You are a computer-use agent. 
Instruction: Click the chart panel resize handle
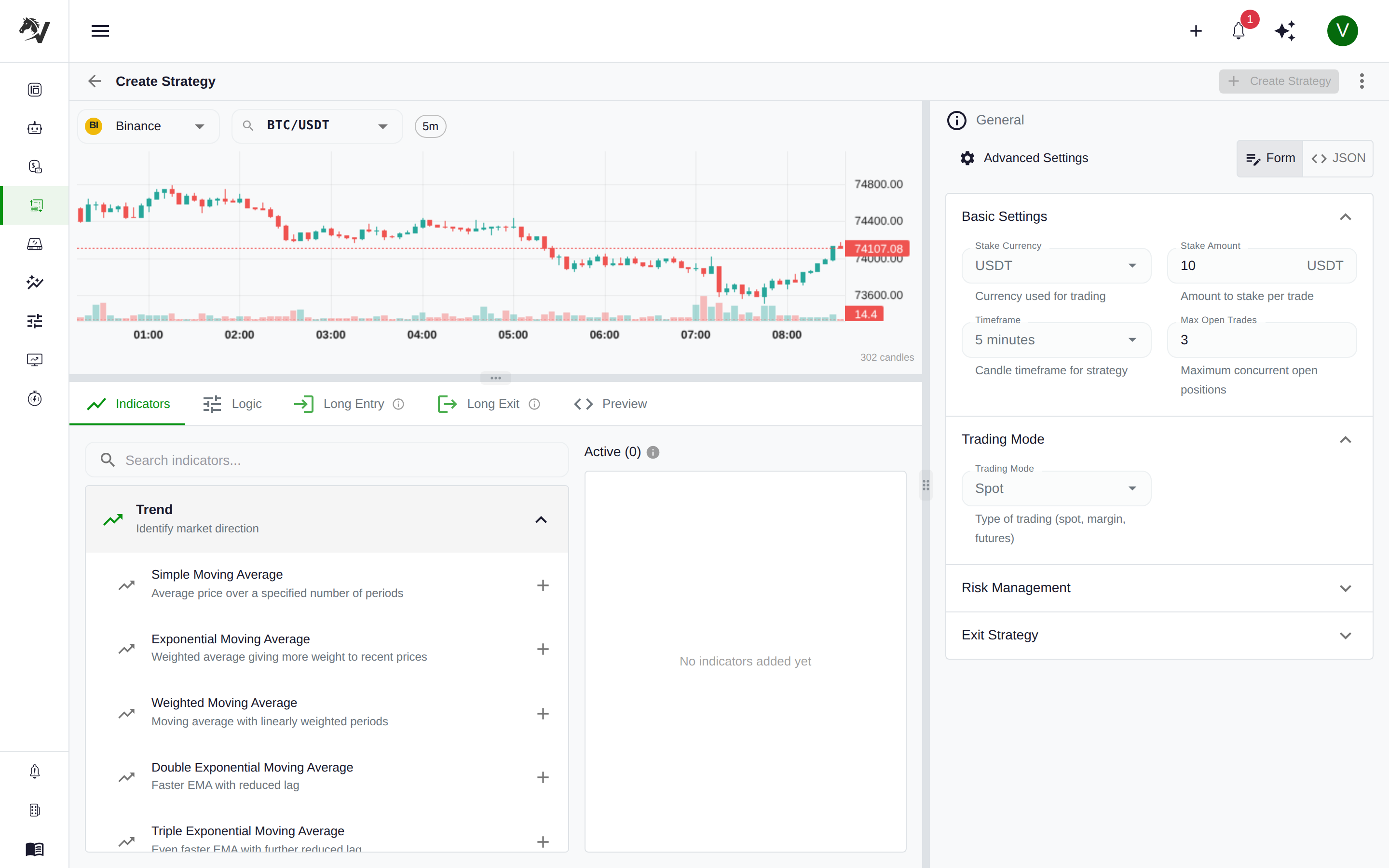click(495, 378)
